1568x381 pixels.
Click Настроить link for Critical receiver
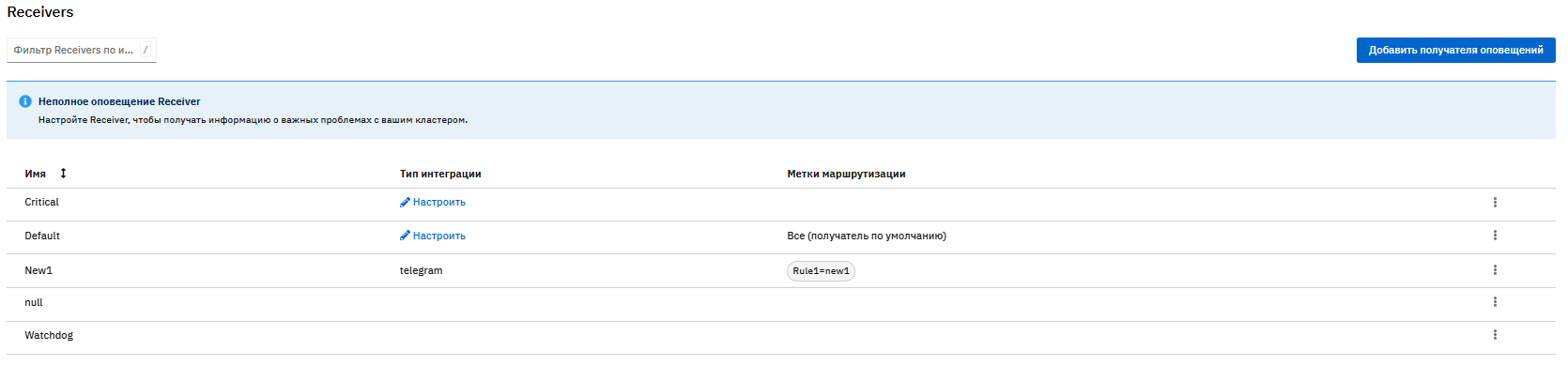pyautogui.click(x=433, y=202)
